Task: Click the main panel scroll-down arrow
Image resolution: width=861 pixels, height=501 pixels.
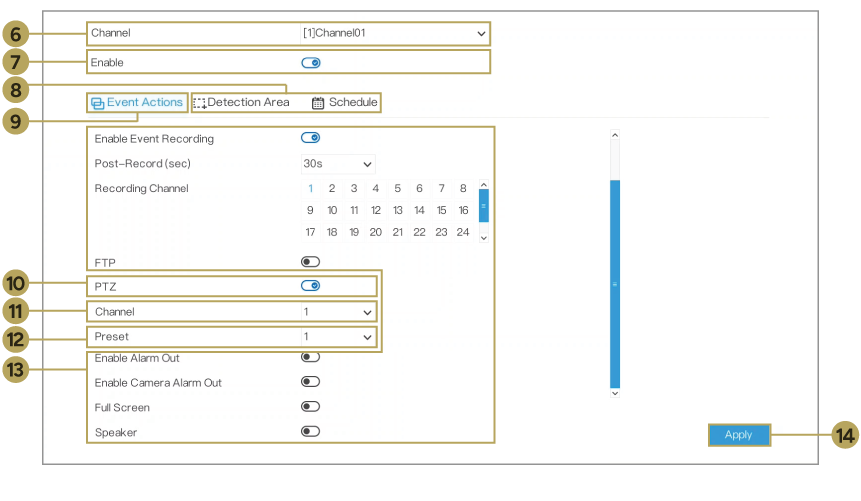Action: coord(615,393)
